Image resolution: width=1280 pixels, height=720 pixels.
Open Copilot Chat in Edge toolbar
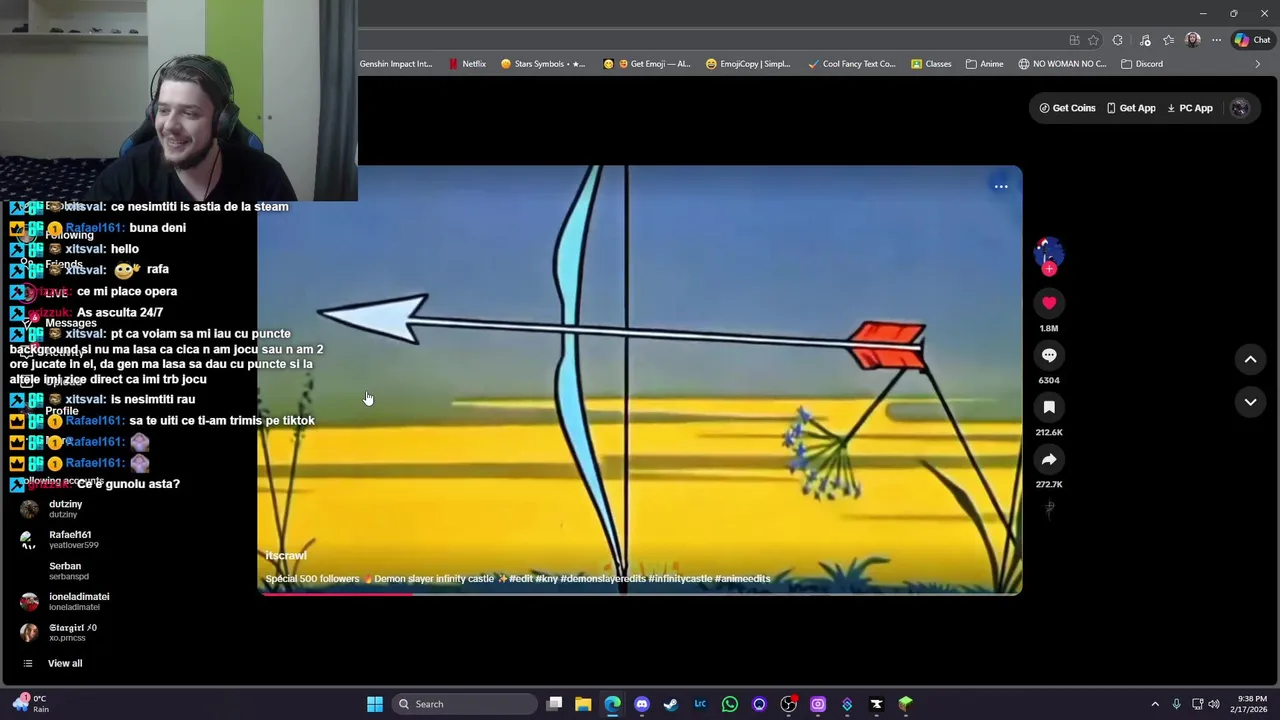(x=1252, y=40)
